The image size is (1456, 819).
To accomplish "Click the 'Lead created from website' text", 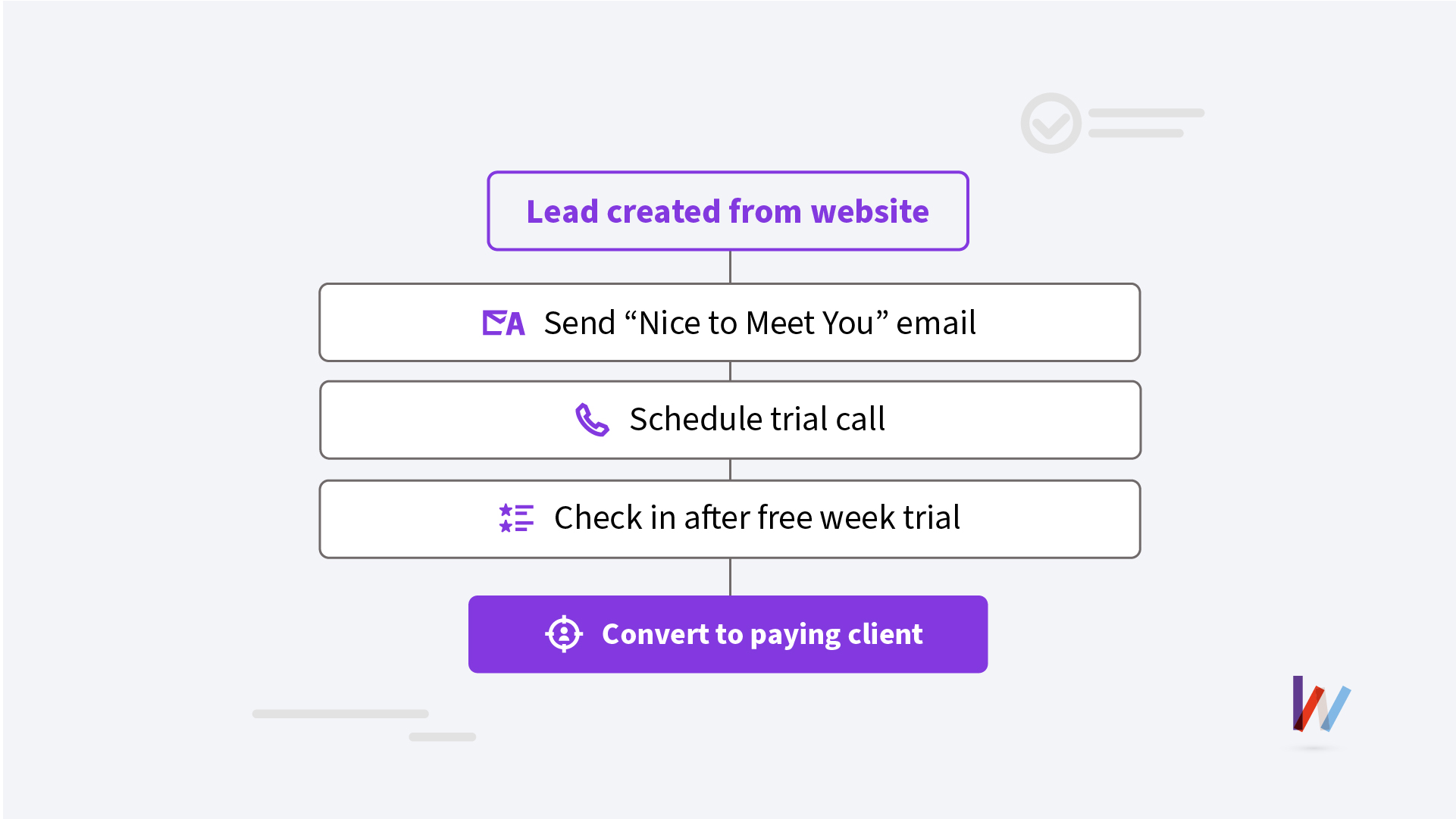I will tap(728, 211).
